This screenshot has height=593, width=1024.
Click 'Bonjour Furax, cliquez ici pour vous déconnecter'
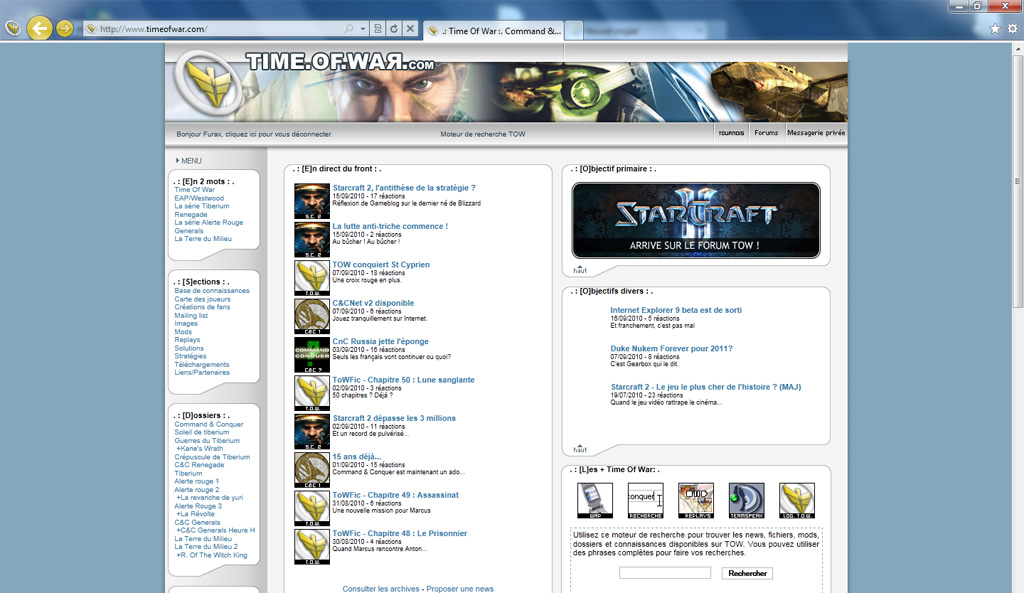click(254, 134)
